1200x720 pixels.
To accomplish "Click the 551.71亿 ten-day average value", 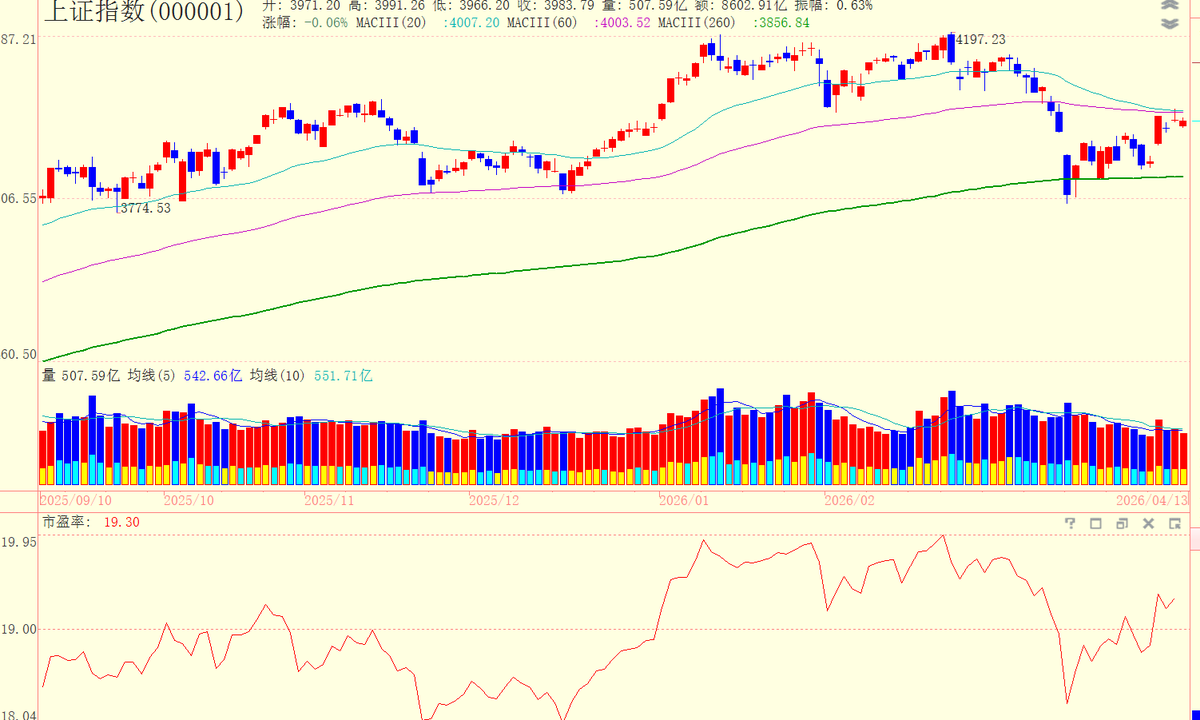I will click(343, 376).
